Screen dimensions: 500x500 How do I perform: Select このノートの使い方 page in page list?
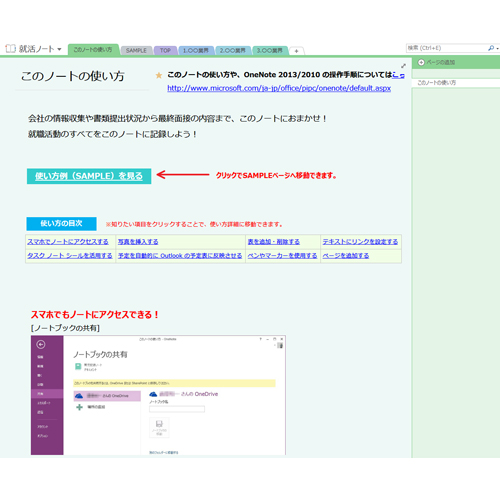456,83
